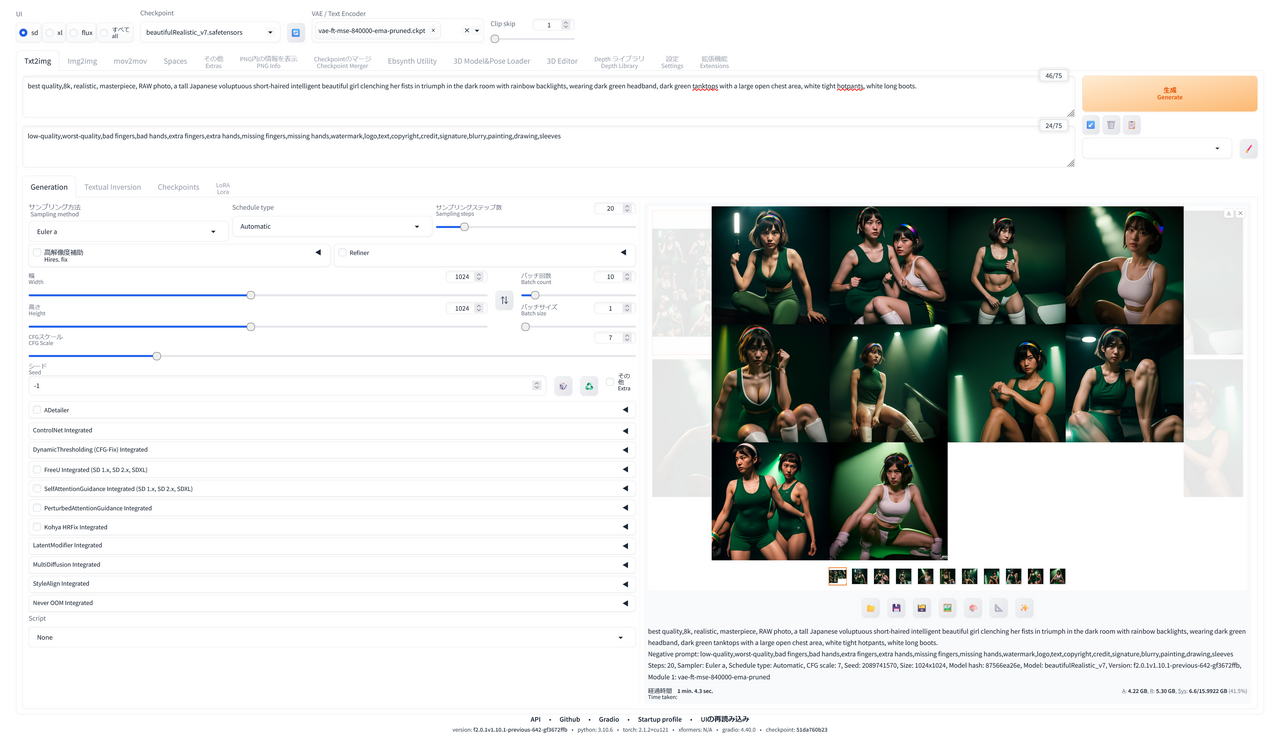Select the 'xl' UI radio button
Screen dimensions: 1280x742
coord(51,31)
